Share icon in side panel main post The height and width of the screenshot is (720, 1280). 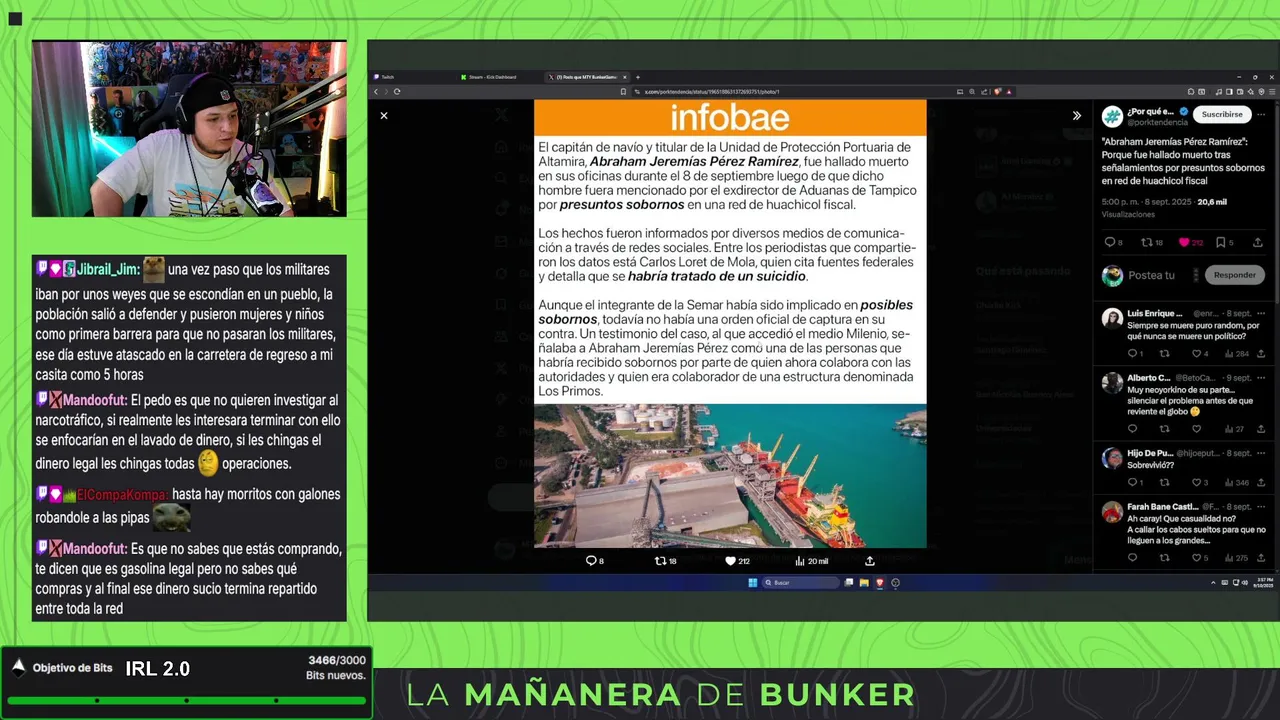pos(1258,242)
